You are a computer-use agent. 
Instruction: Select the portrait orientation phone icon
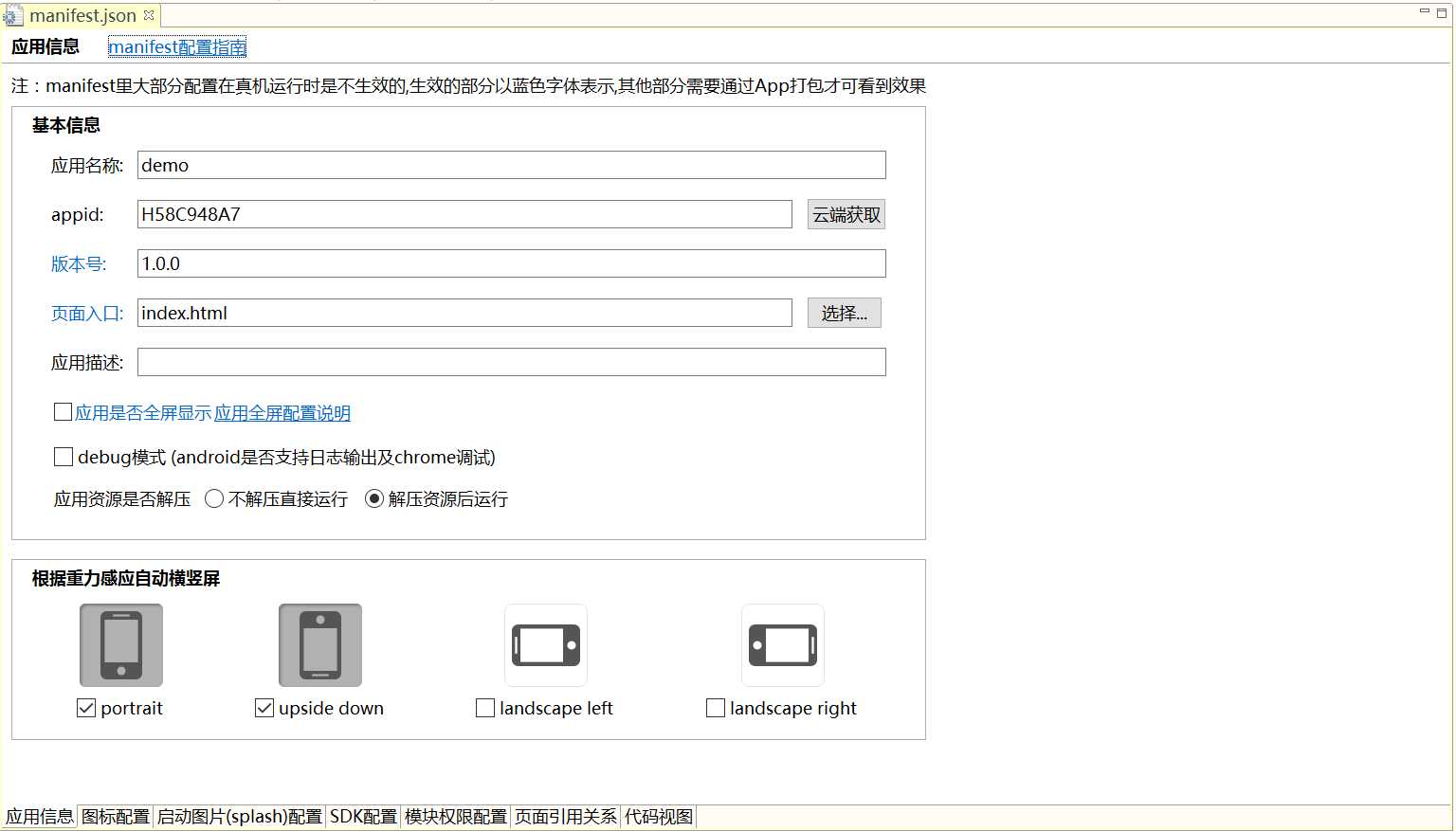point(121,645)
